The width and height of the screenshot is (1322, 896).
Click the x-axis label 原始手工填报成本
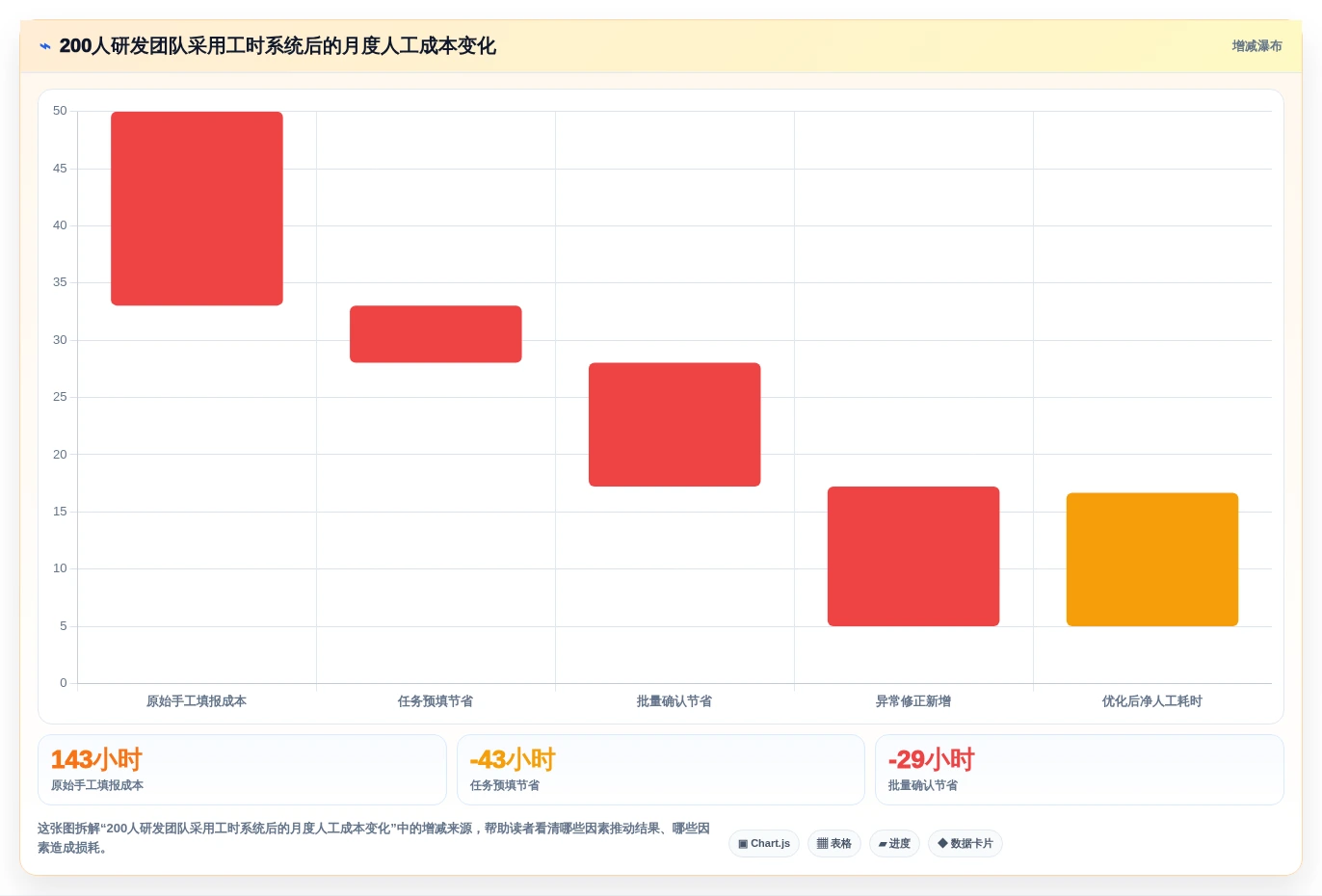[197, 701]
